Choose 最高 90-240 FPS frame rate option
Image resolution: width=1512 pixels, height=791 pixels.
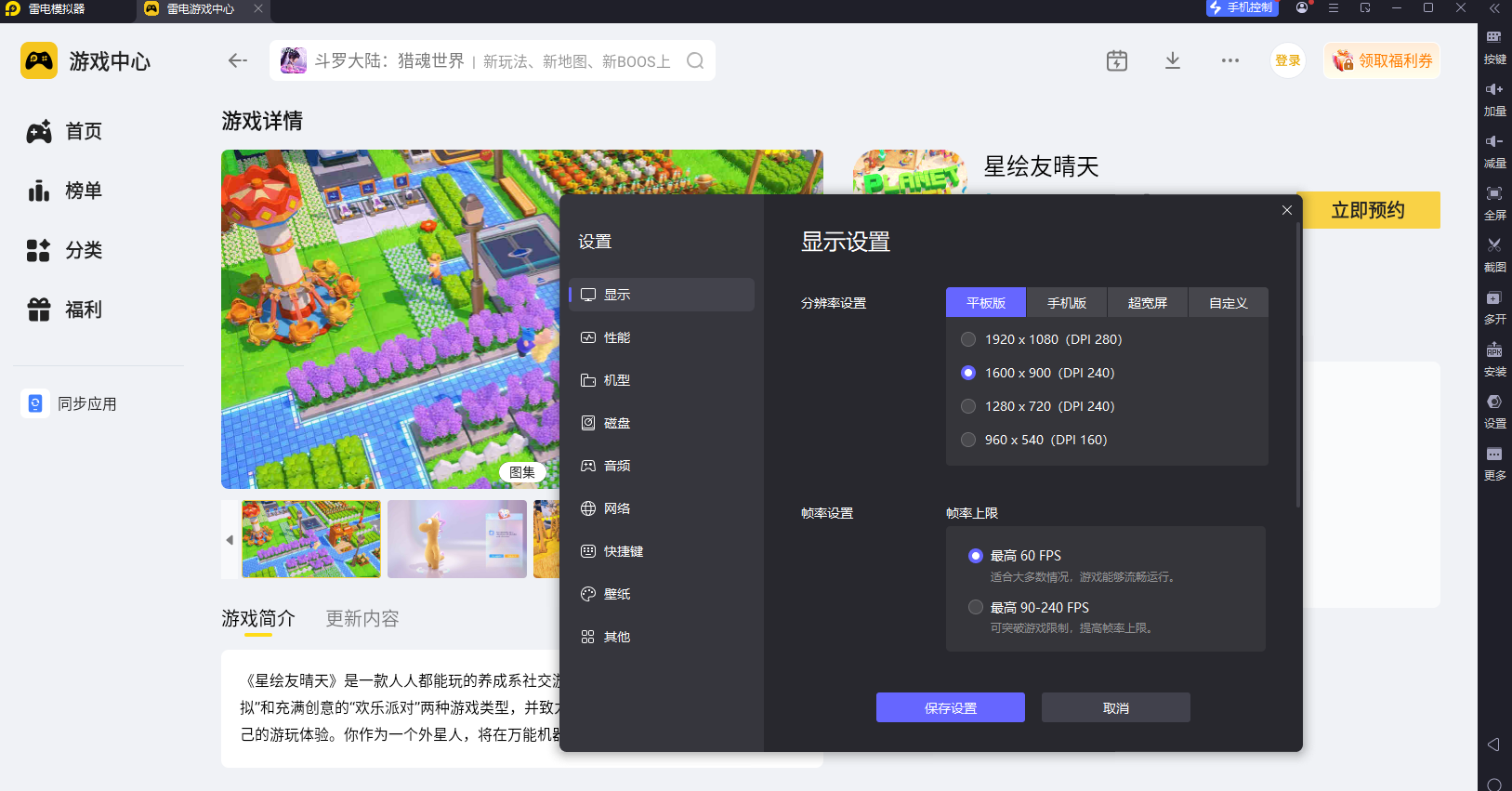[976, 607]
